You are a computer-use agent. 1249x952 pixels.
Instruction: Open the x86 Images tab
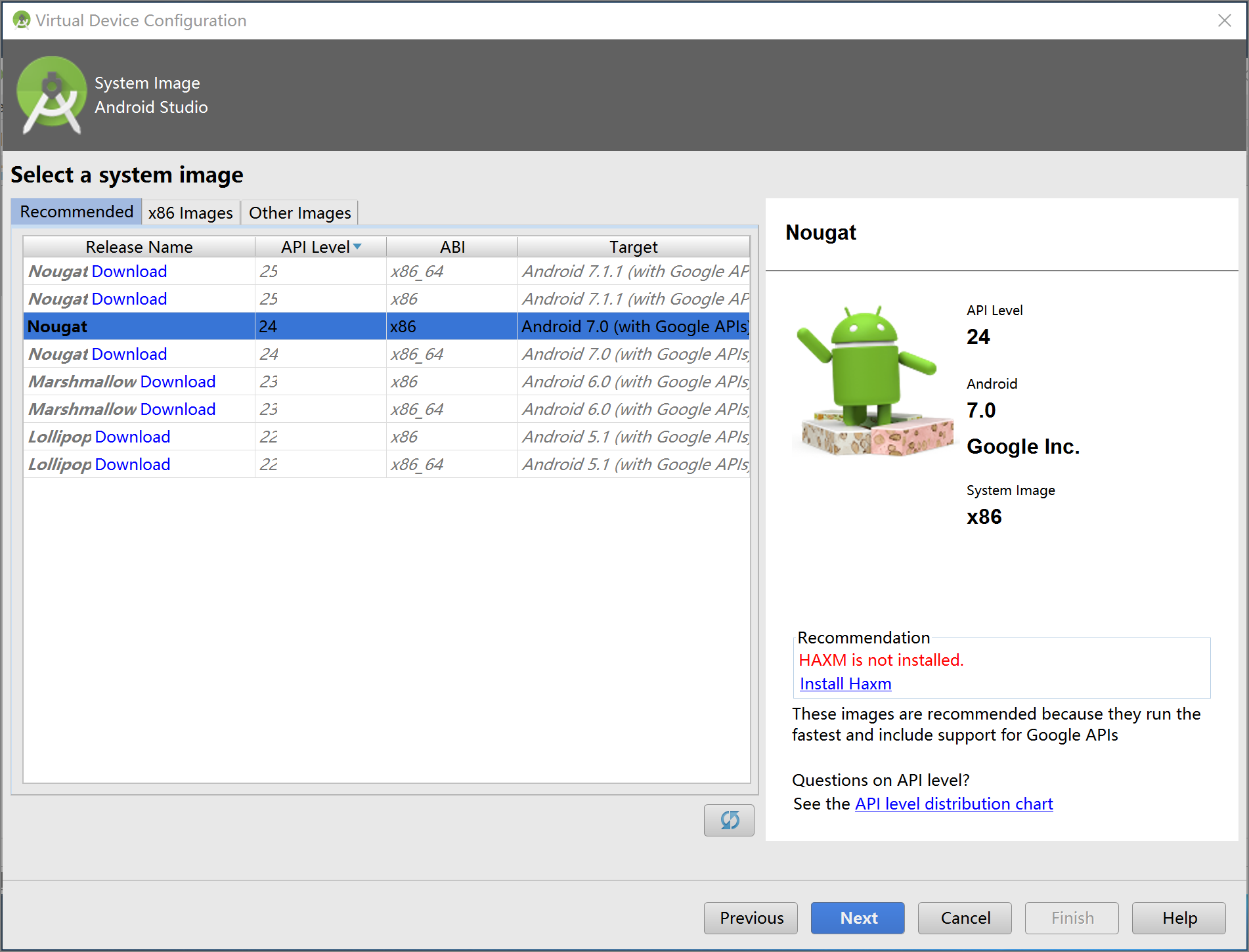click(190, 213)
